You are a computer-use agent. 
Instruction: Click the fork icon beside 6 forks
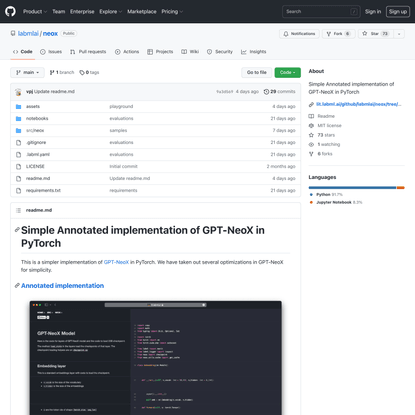311,154
